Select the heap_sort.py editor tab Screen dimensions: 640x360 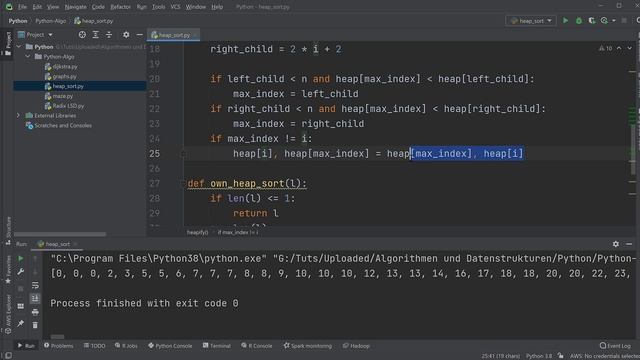tap(173, 35)
